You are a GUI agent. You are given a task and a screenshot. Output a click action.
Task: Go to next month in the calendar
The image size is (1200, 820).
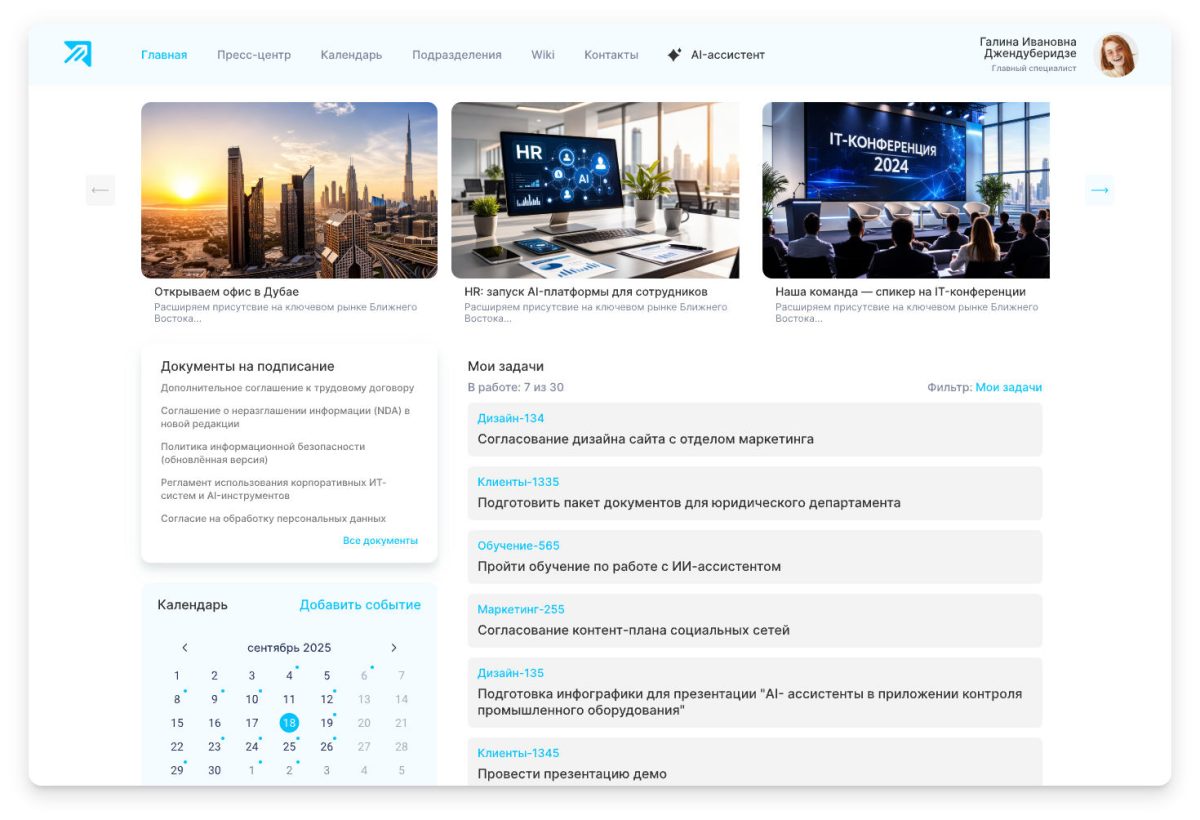(x=394, y=647)
